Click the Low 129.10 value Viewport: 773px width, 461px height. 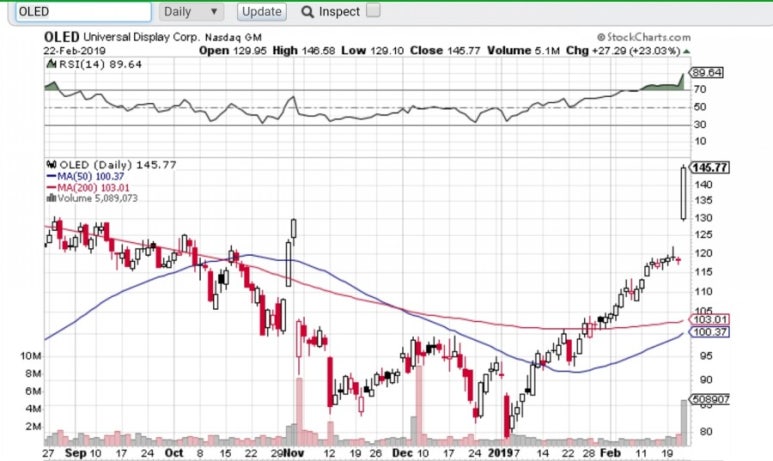[x=372, y=51]
